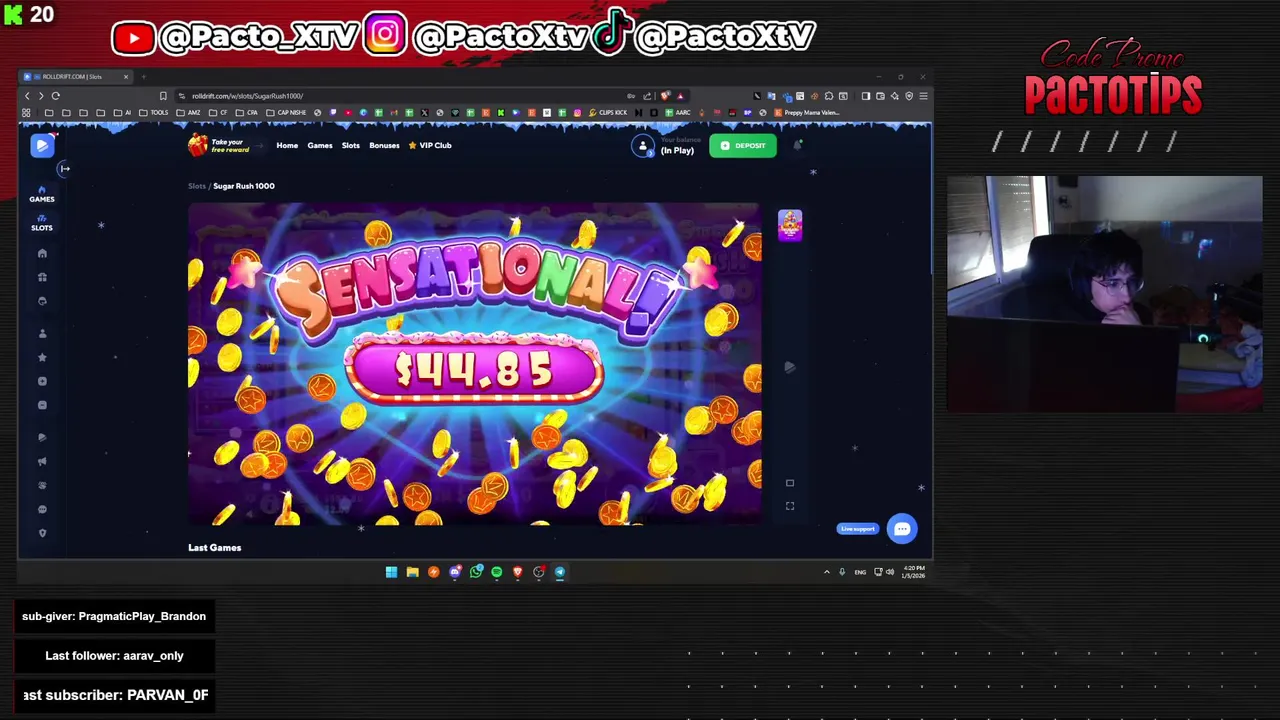1280x720 pixels.
Task: Open the Preppy Mama Valen... bookmark
Action: [807, 113]
